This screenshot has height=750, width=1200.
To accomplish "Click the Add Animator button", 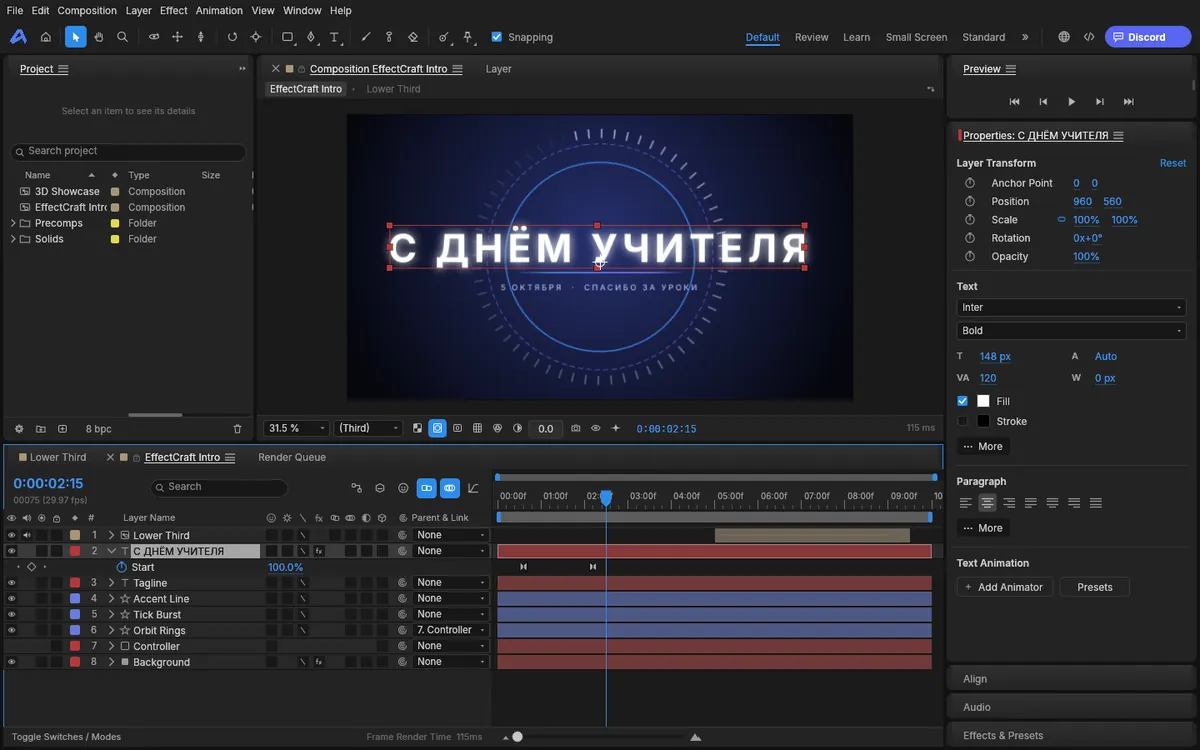I will (x=1004, y=587).
